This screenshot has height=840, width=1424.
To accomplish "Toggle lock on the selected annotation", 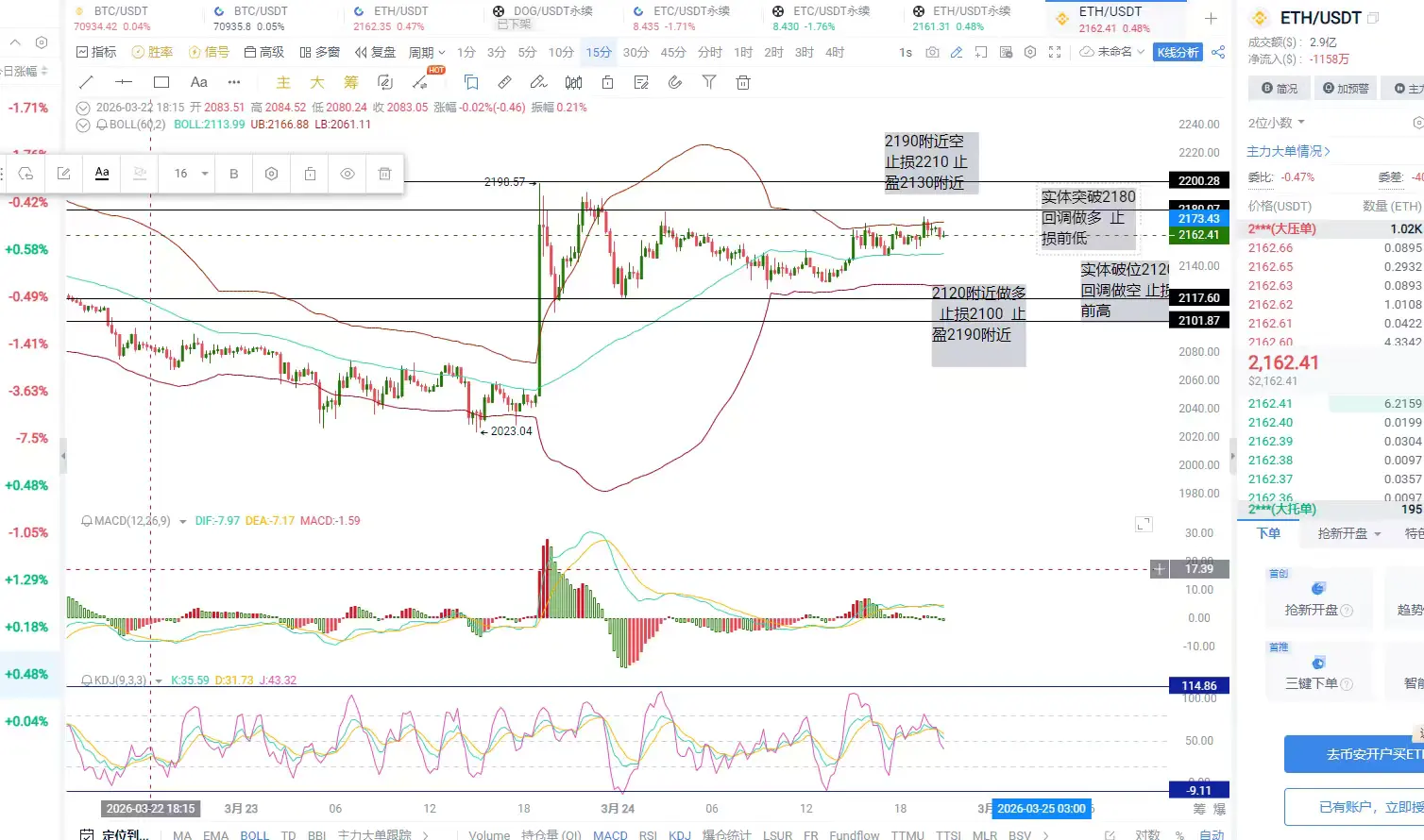I will click(x=310, y=174).
